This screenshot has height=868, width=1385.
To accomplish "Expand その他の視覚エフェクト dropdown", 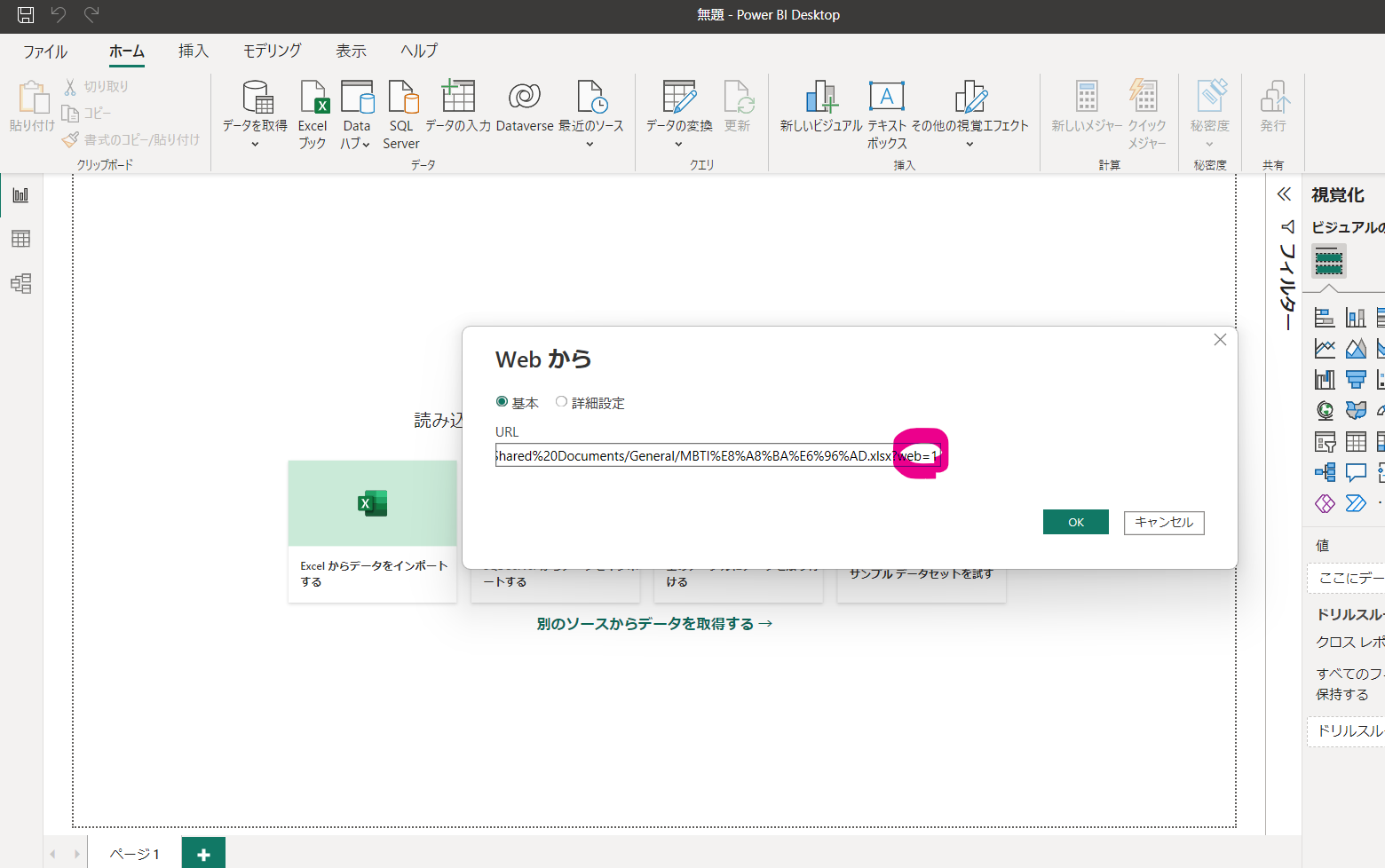I will [969, 144].
